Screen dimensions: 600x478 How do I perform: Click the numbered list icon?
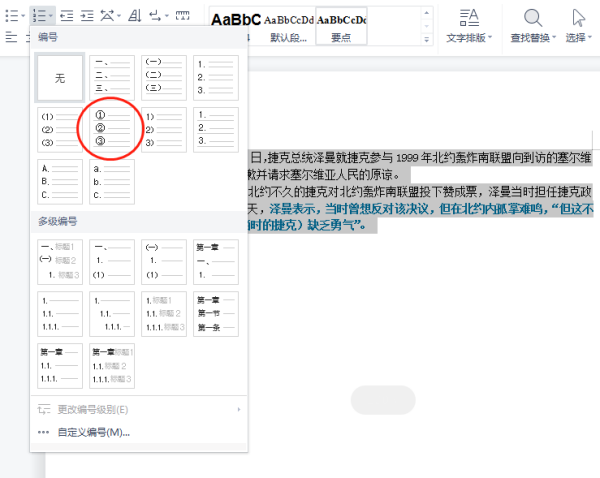(39, 16)
